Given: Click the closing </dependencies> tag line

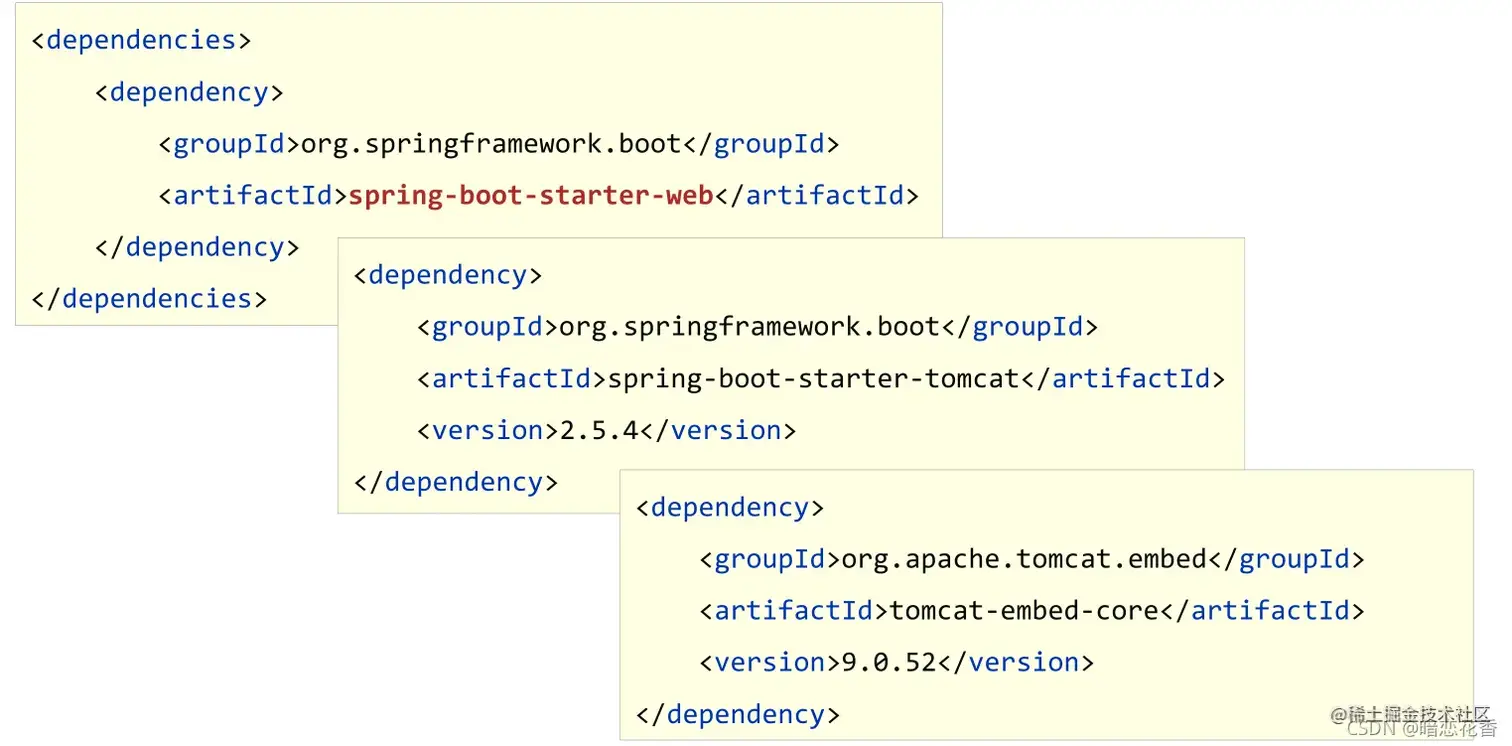Looking at the screenshot, I should (x=149, y=298).
